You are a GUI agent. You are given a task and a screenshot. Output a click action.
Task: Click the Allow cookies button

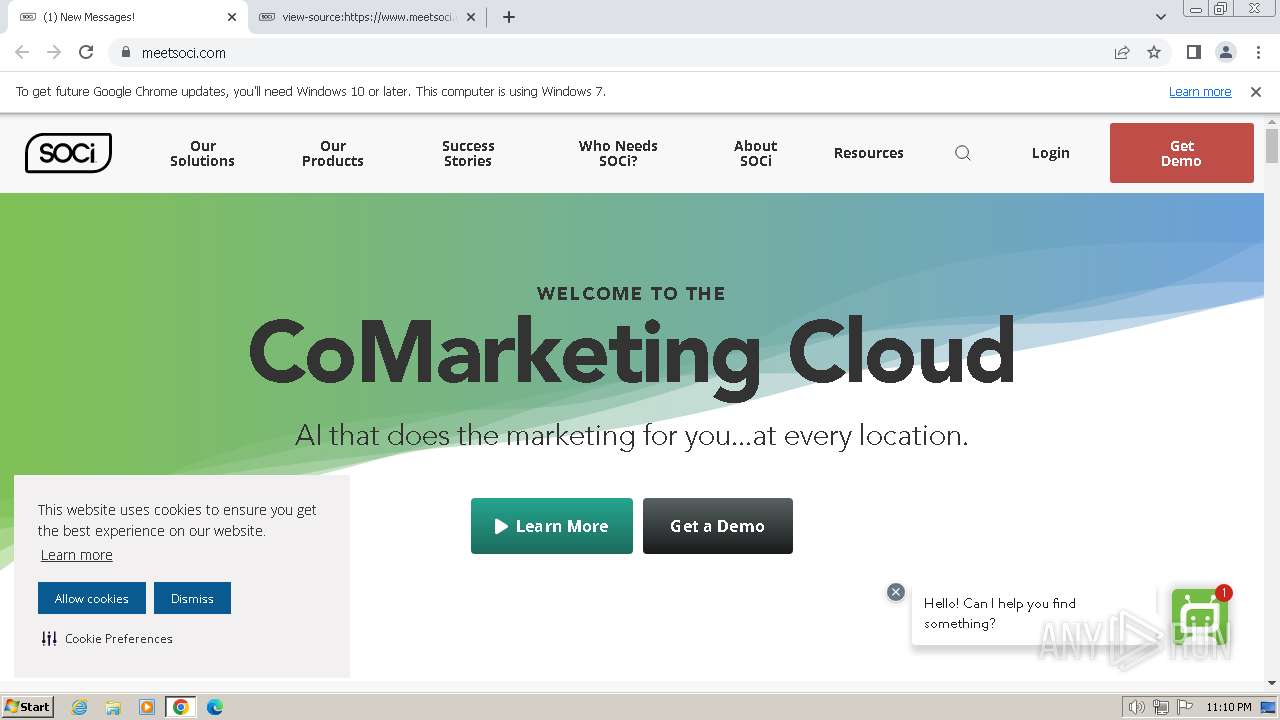coord(92,598)
